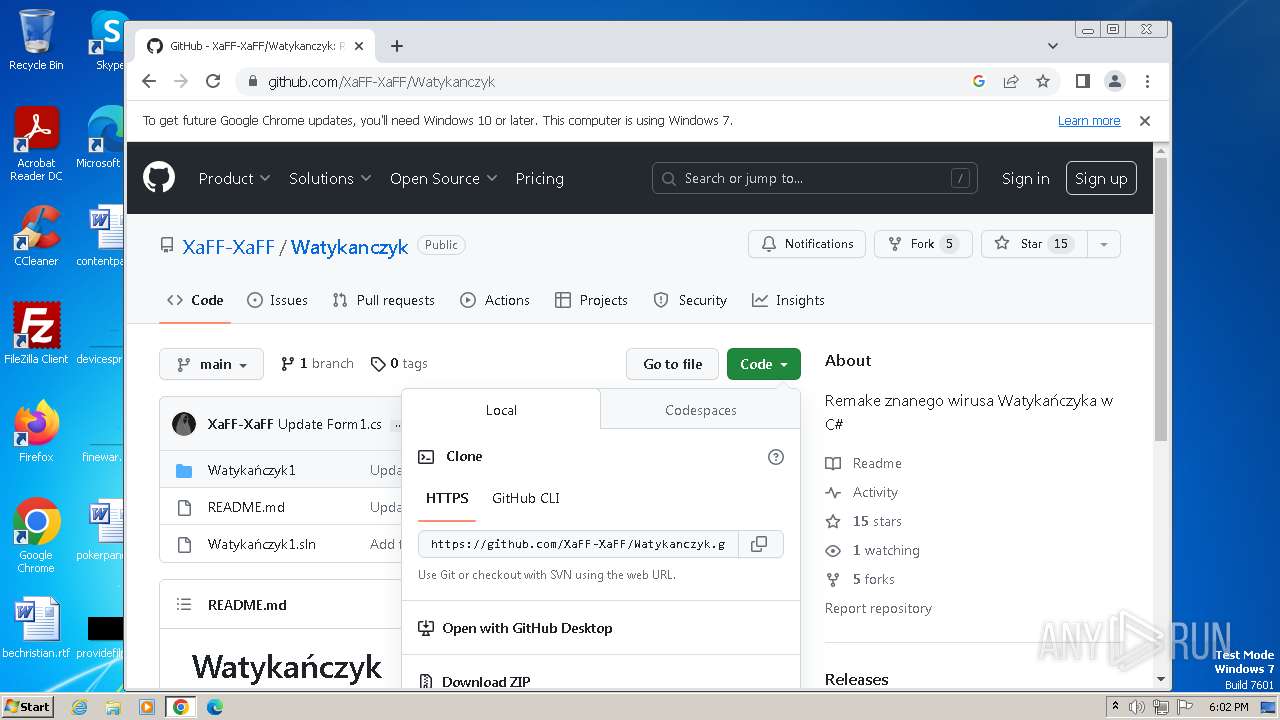Viewport: 1280px width, 720px height.
Task: Click the Notifications button
Action: [x=807, y=244]
